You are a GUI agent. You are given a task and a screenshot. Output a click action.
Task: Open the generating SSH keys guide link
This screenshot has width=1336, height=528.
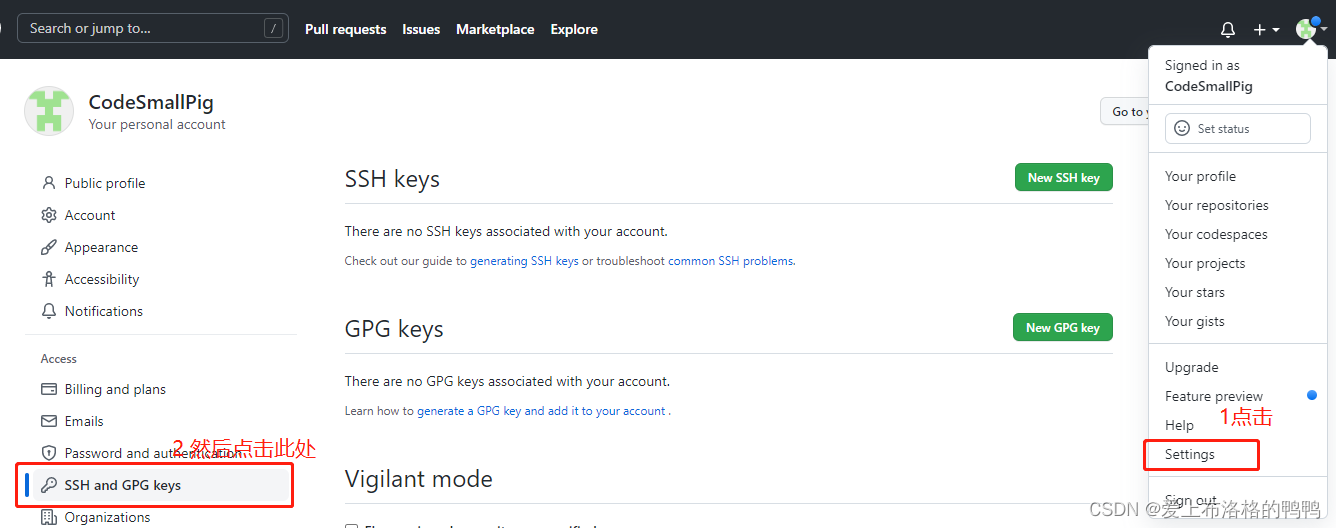[524, 261]
